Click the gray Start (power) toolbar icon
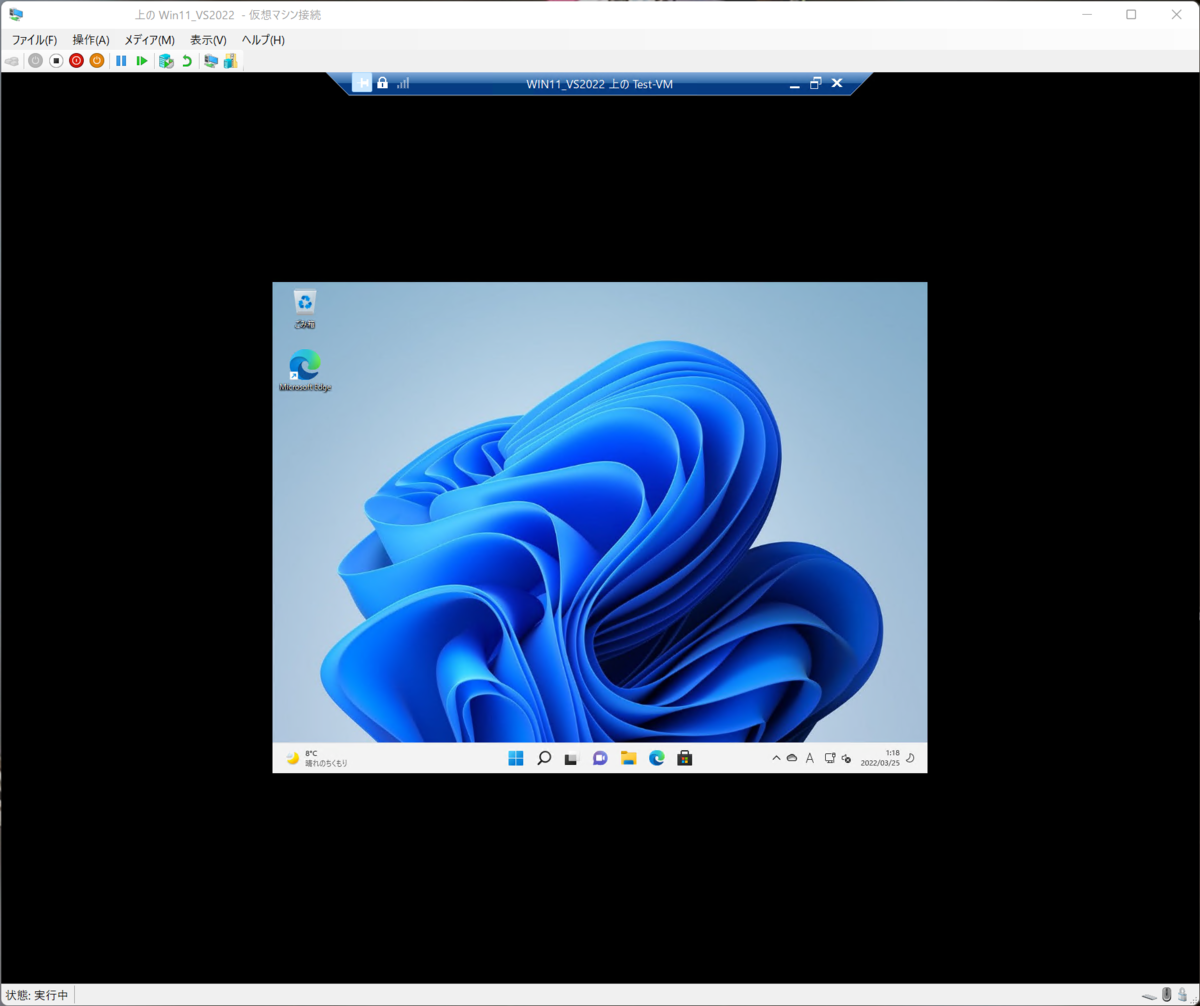This screenshot has height=1006, width=1200. pos(35,61)
